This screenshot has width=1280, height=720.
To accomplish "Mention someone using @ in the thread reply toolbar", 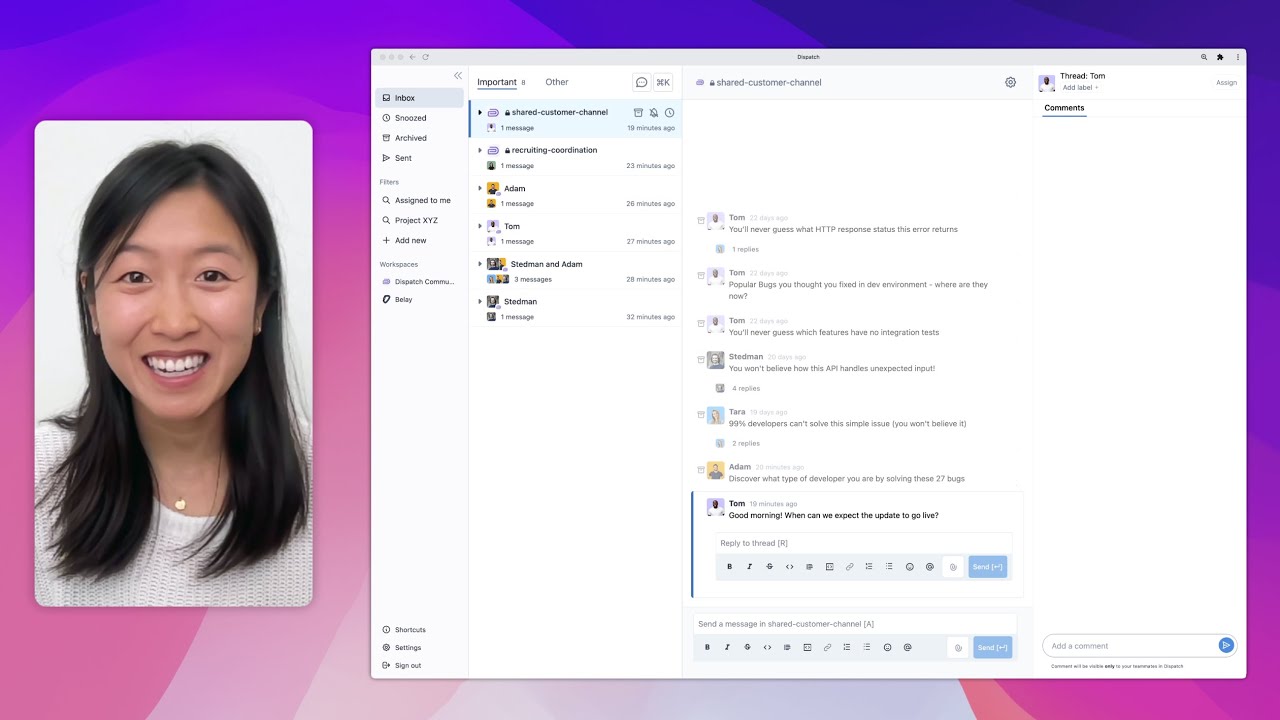I will pos(930,567).
